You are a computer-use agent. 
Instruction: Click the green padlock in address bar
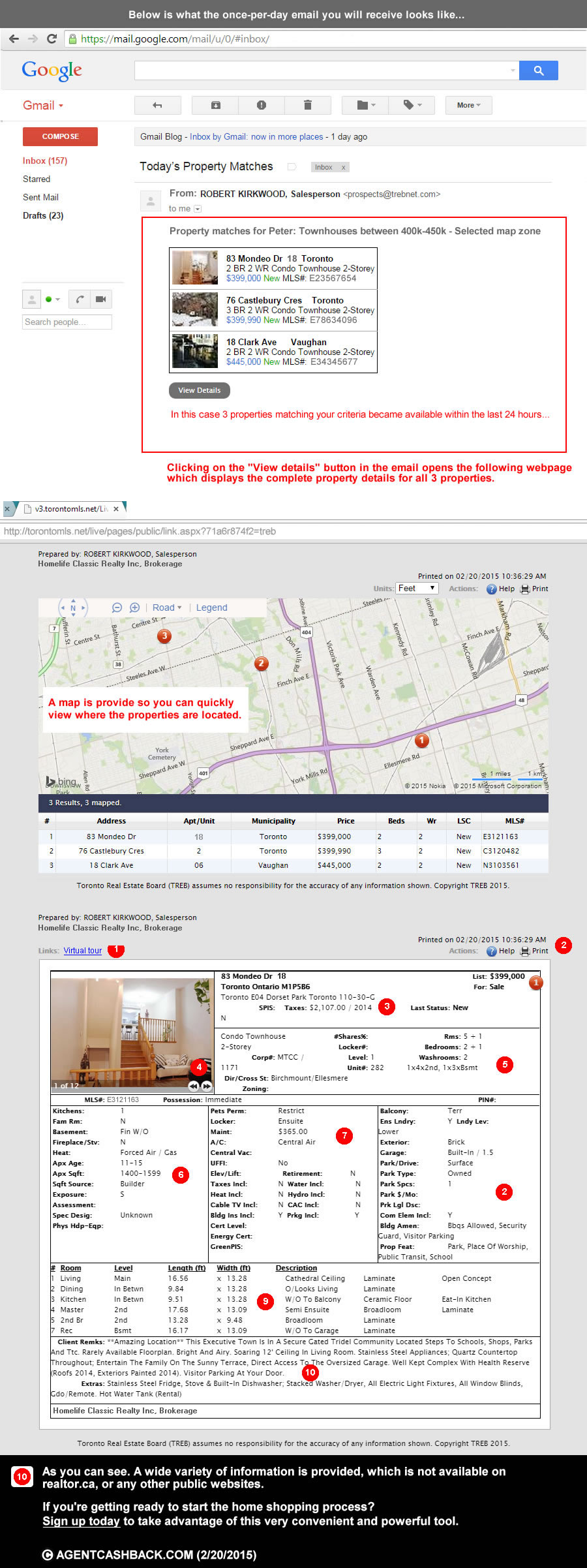coord(72,38)
